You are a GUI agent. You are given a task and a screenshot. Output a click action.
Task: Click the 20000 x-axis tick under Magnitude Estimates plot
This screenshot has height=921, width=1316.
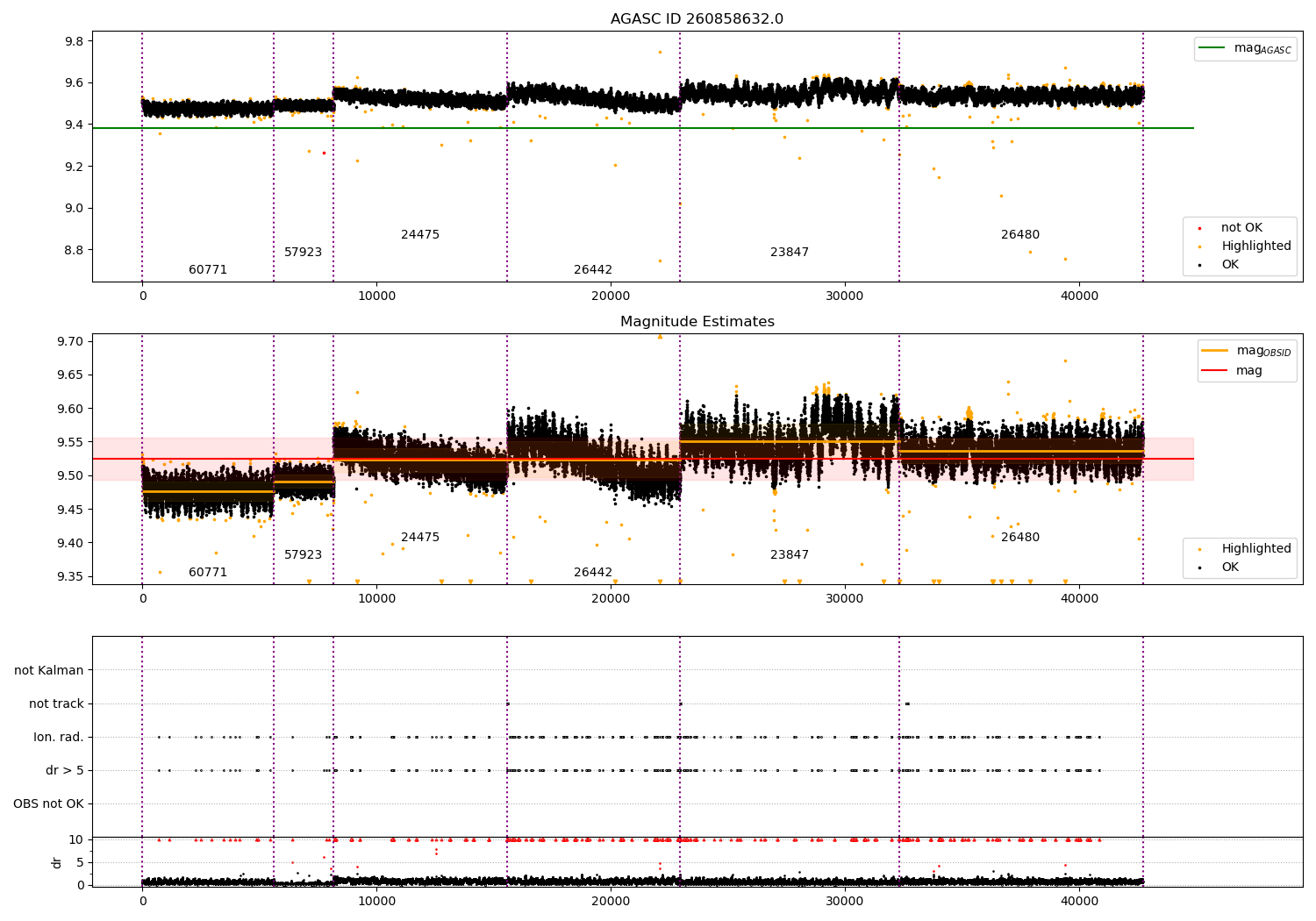pyautogui.click(x=611, y=599)
